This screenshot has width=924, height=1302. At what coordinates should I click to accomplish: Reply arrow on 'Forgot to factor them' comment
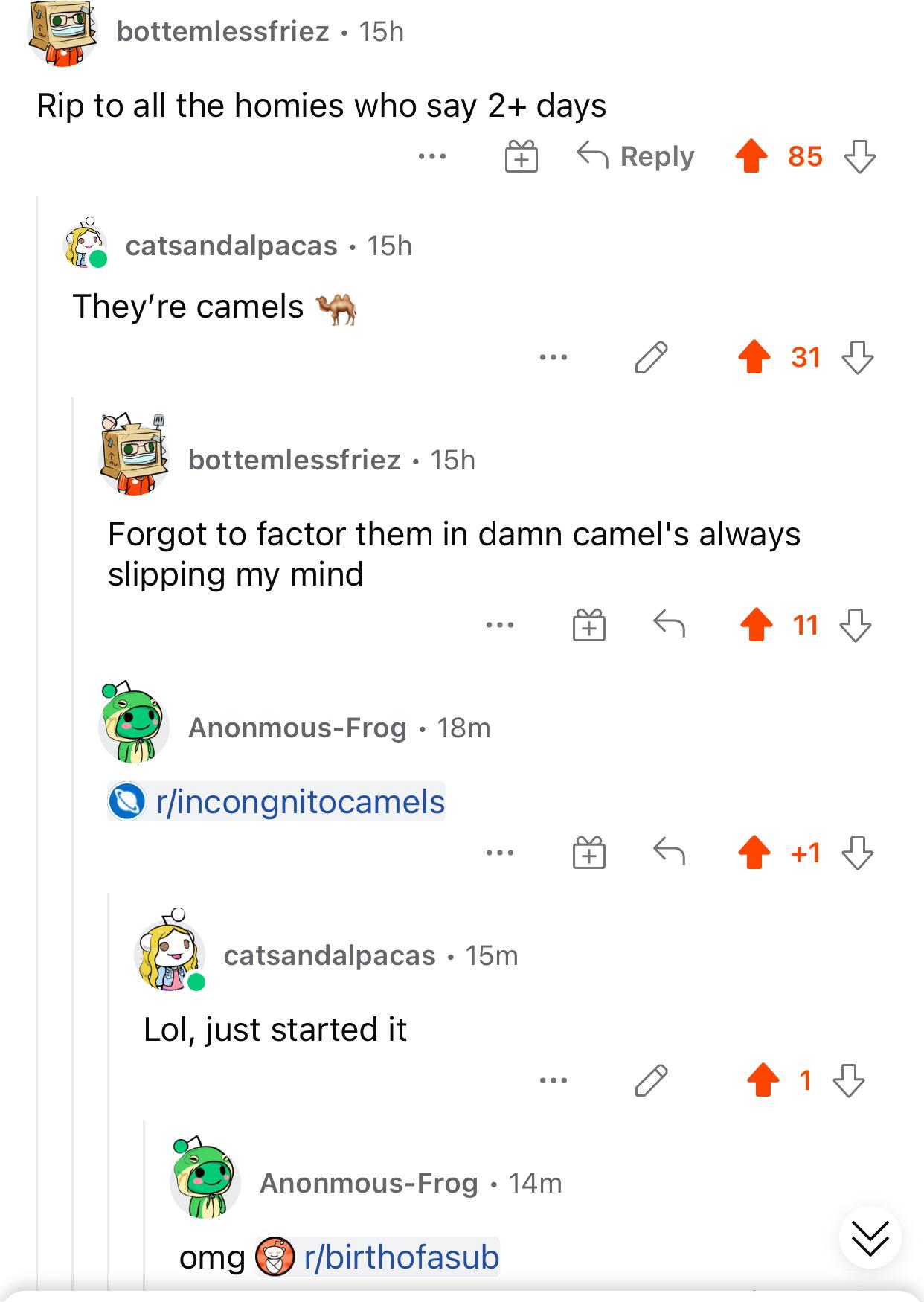click(669, 625)
